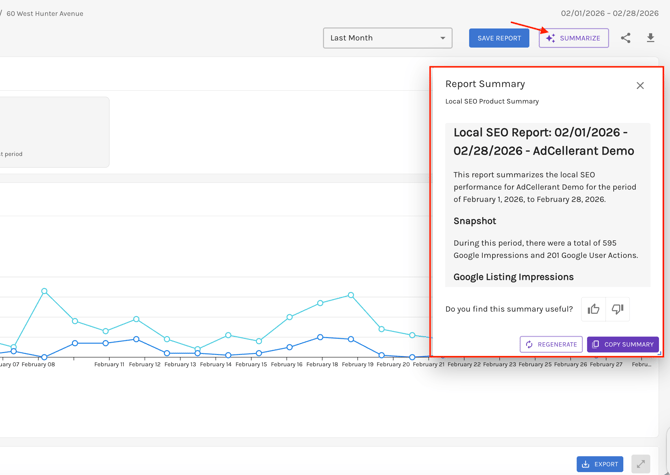Image resolution: width=670 pixels, height=475 pixels.
Task: Give the summary a thumbs up
Action: [x=593, y=309]
